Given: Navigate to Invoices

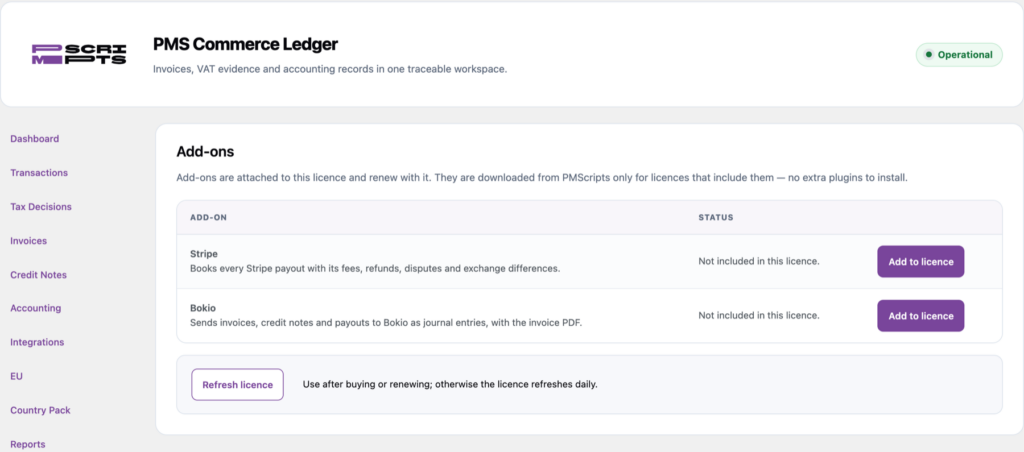Looking at the screenshot, I should pos(29,240).
